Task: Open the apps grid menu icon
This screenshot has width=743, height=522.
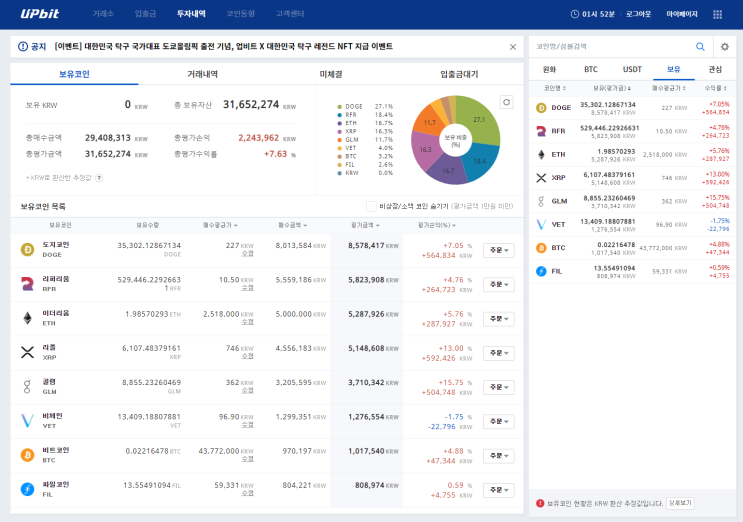Action: click(x=717, y=14)
